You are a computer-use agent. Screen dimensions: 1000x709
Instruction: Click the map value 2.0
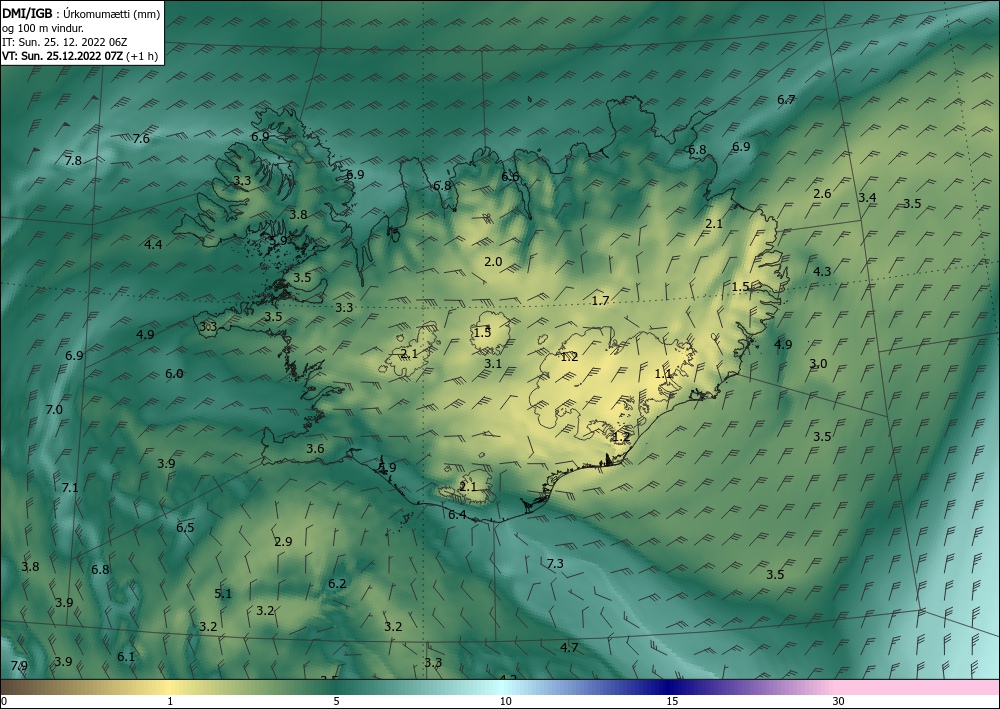[493, 261]
